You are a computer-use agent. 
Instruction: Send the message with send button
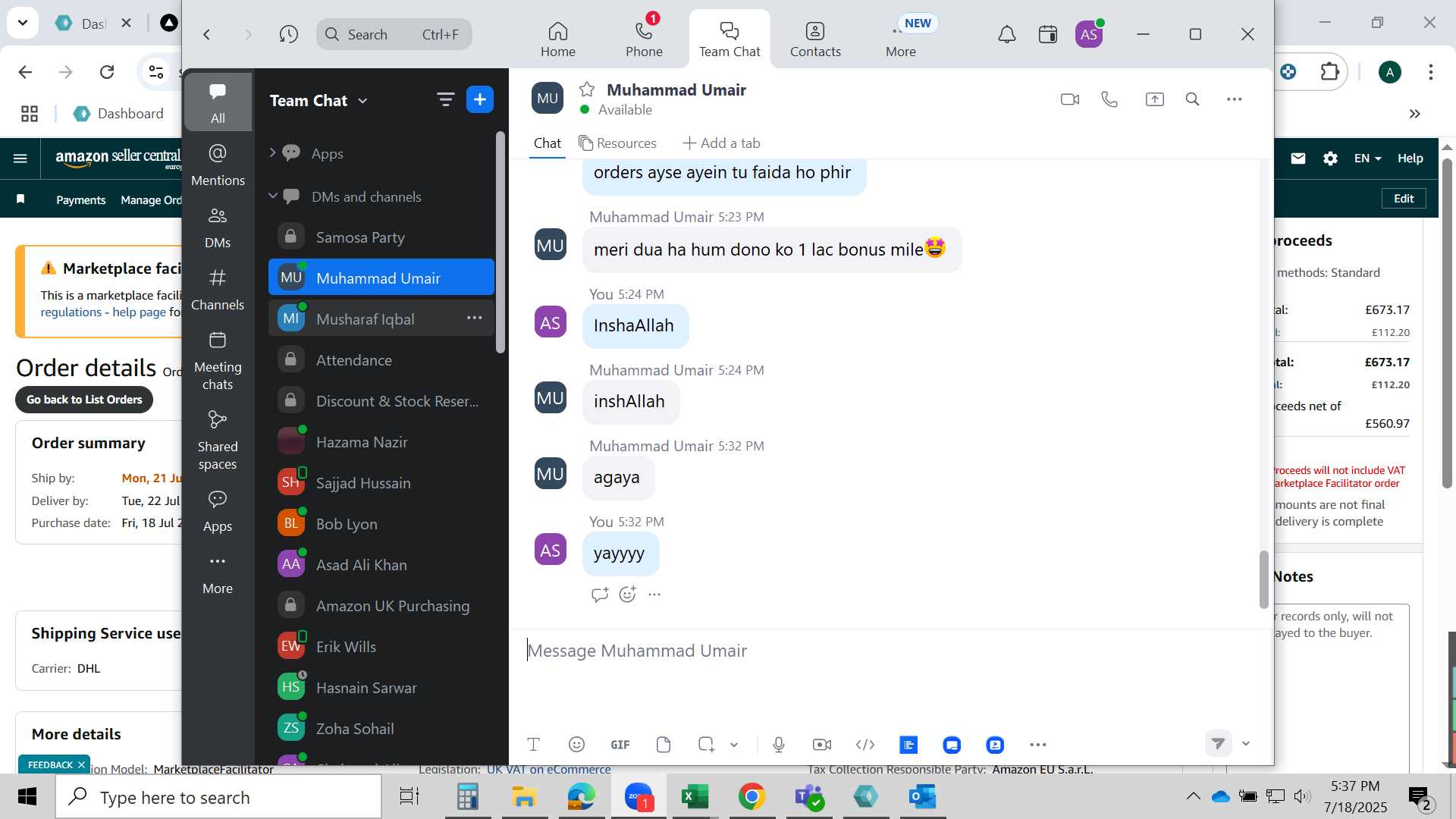(x=1218, y=743)
